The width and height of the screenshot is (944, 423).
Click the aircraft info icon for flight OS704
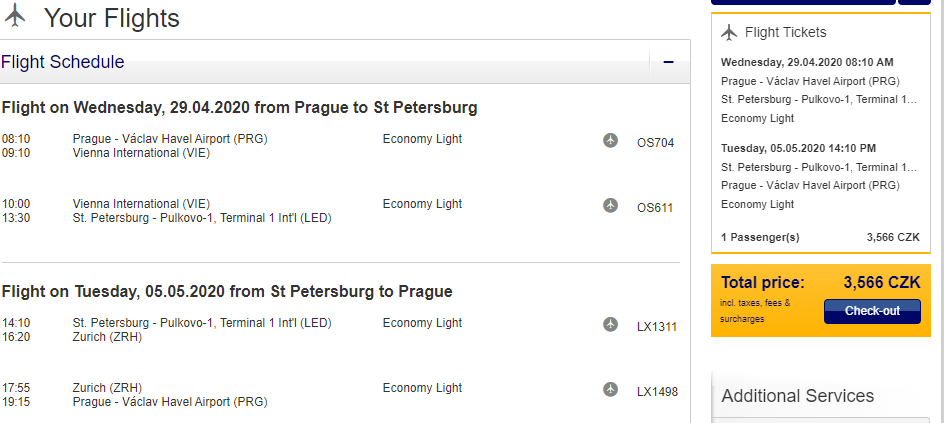tap(610, 140)
